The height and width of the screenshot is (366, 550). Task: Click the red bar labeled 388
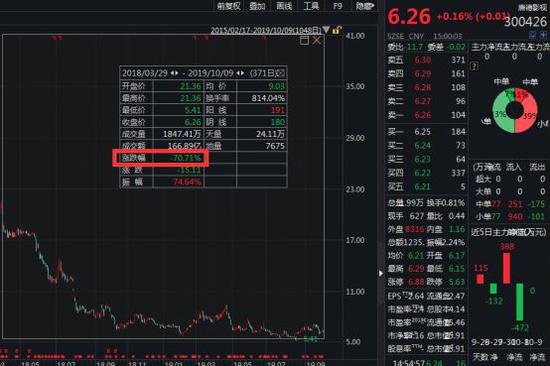click(x=507, y=268)
